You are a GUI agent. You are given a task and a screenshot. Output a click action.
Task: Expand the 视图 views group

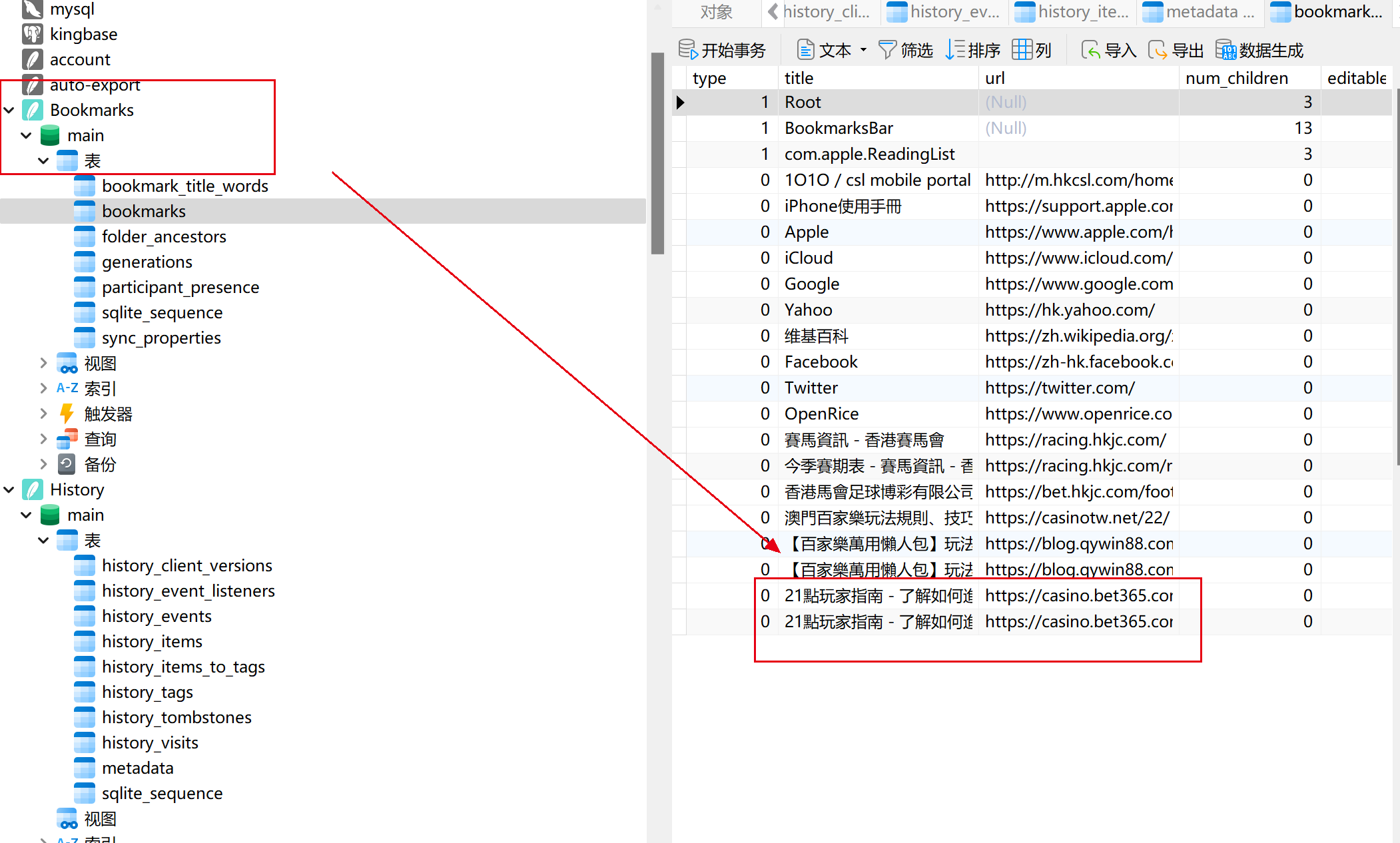[x=44, y=363]
